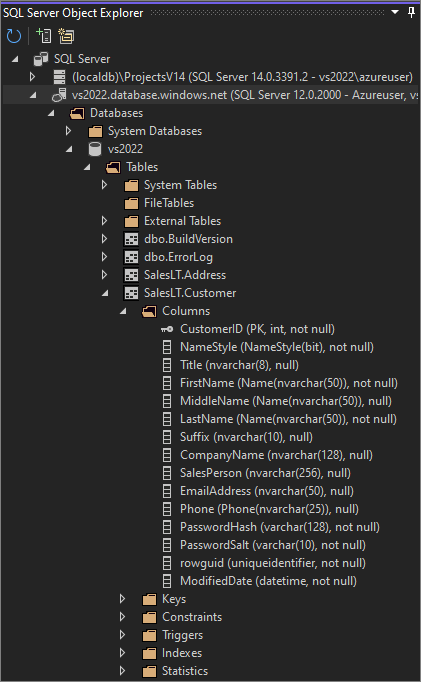Click the Refresh icon in the toolbar
Image resolution: width=421 pixels, height=682 pixels.
(x=14, y=36)
